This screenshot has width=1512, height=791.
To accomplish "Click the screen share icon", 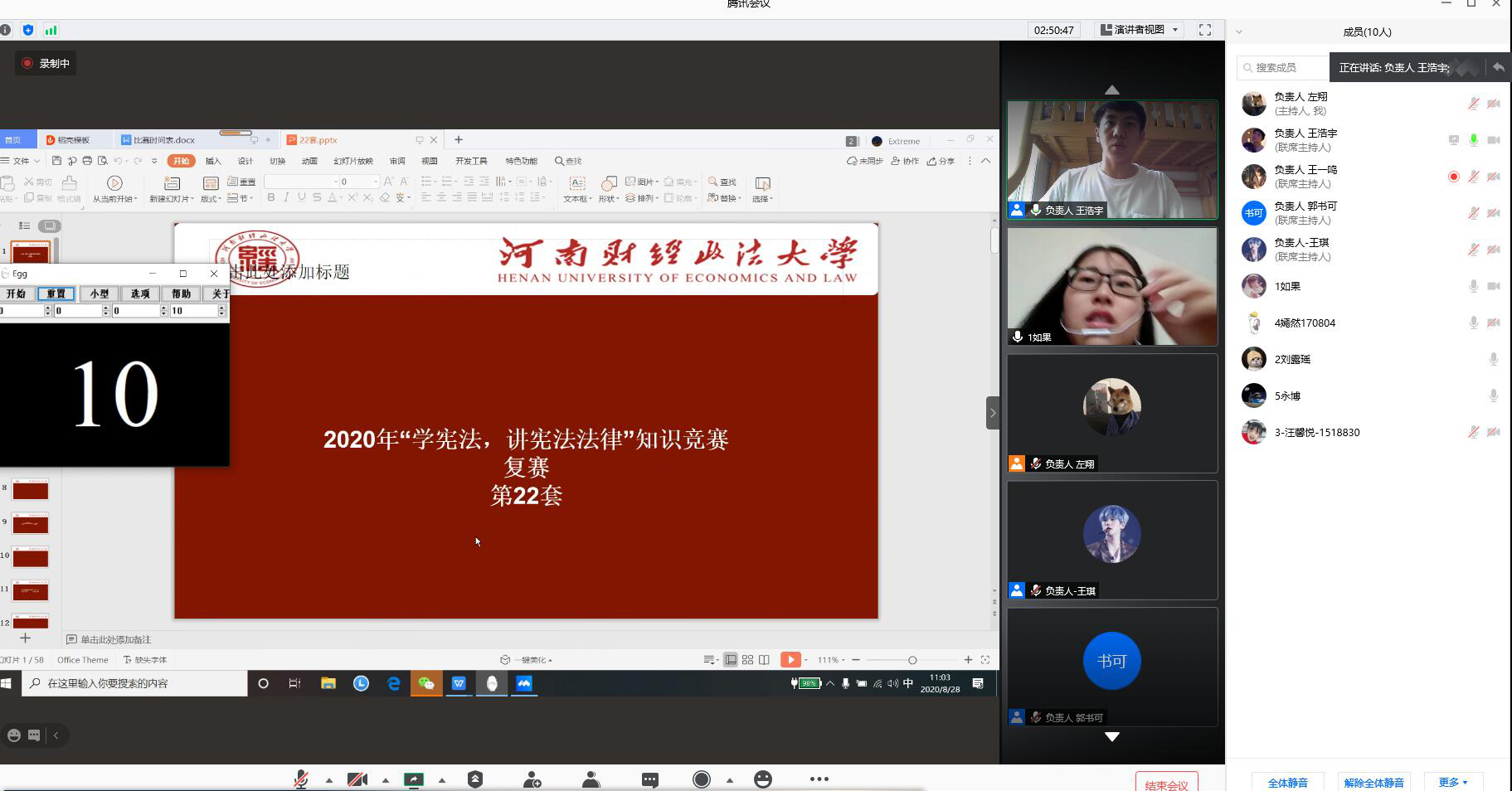I will tap(413, 779).
